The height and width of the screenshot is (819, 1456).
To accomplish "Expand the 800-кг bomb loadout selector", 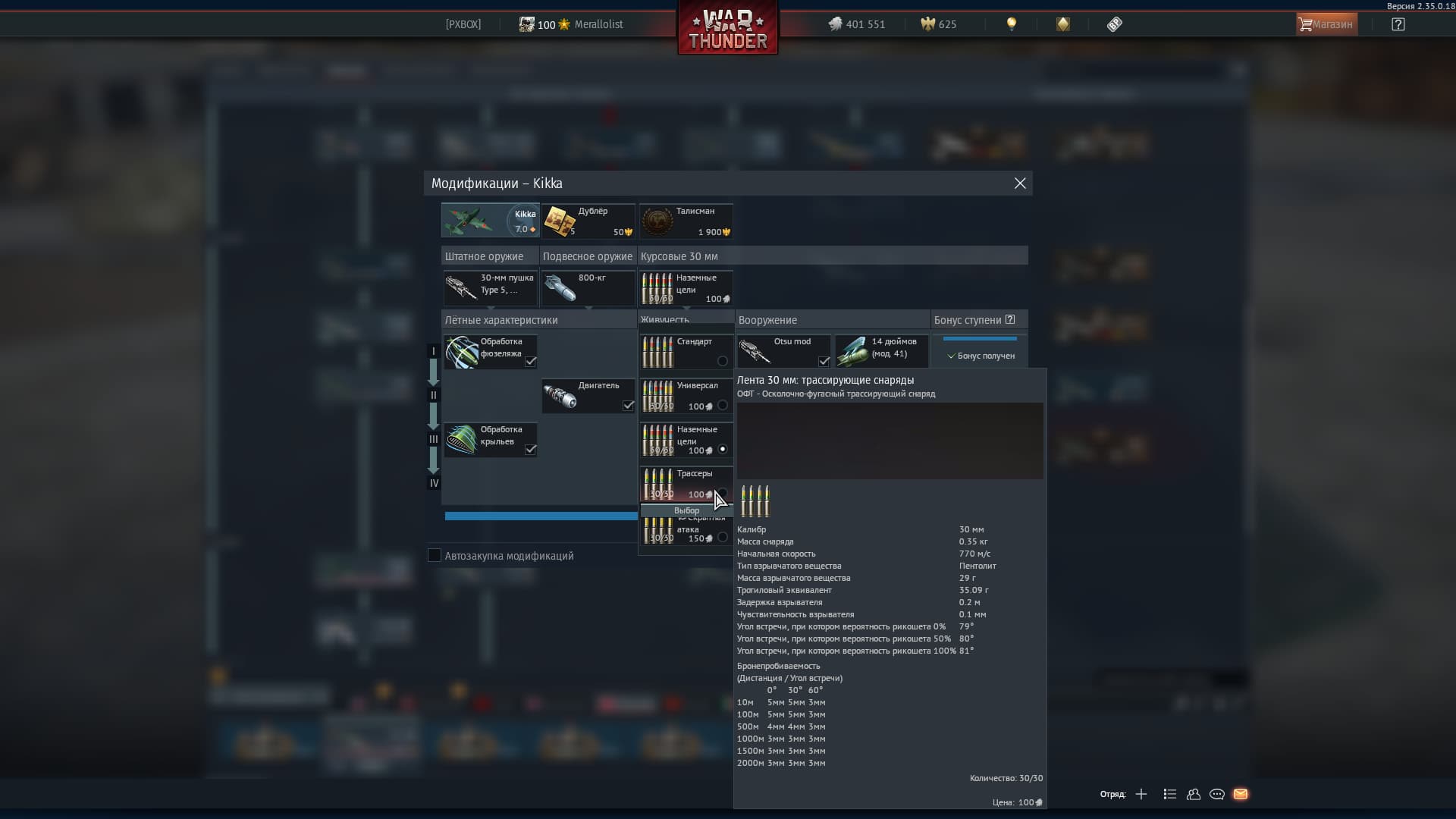I will pyautogui.click(x=588, y=288).
